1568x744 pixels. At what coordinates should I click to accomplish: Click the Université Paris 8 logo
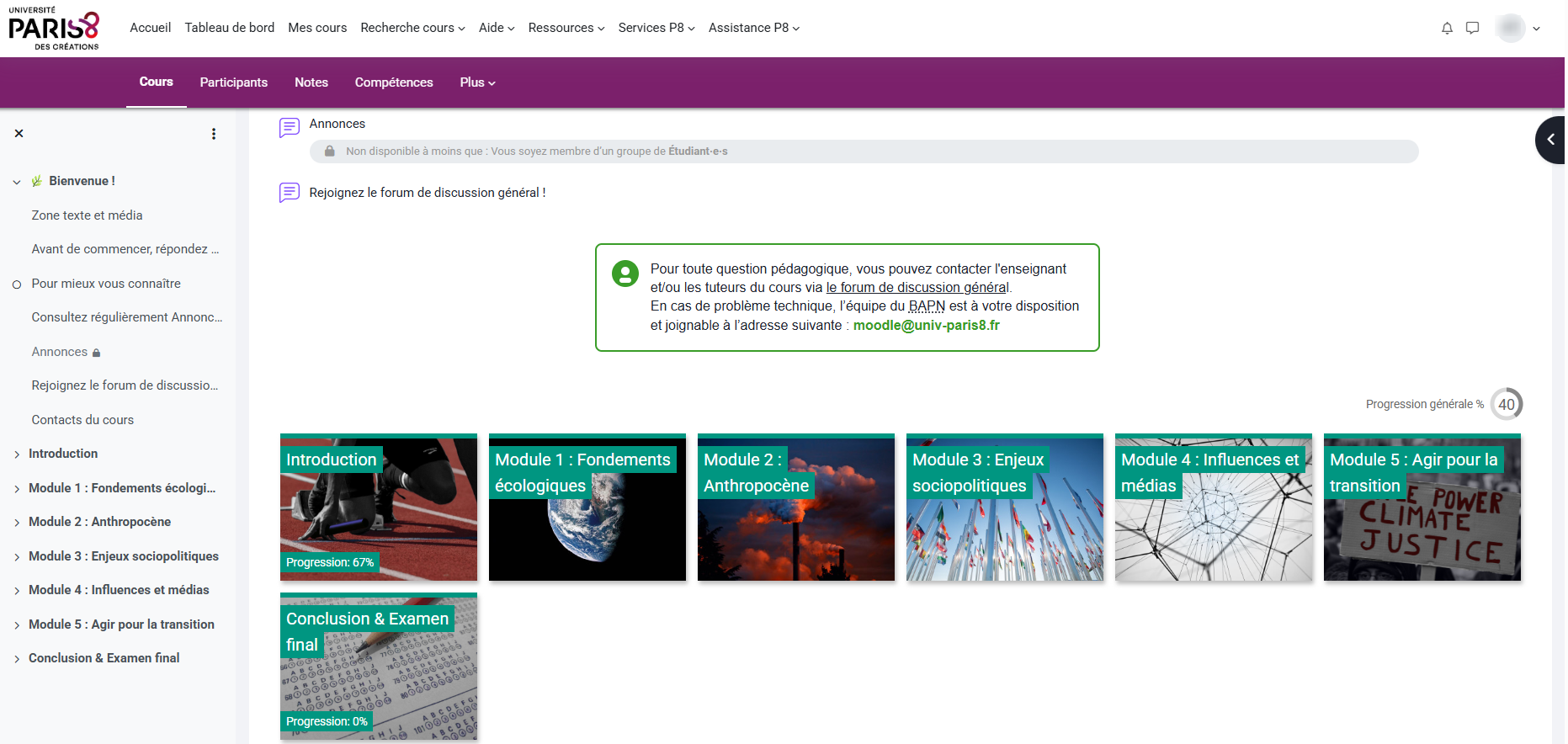coord(54,29)
